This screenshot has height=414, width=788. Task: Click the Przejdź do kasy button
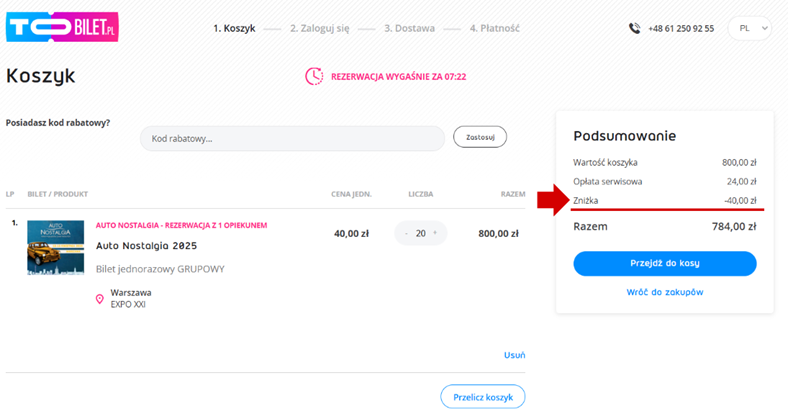point(664,263)
